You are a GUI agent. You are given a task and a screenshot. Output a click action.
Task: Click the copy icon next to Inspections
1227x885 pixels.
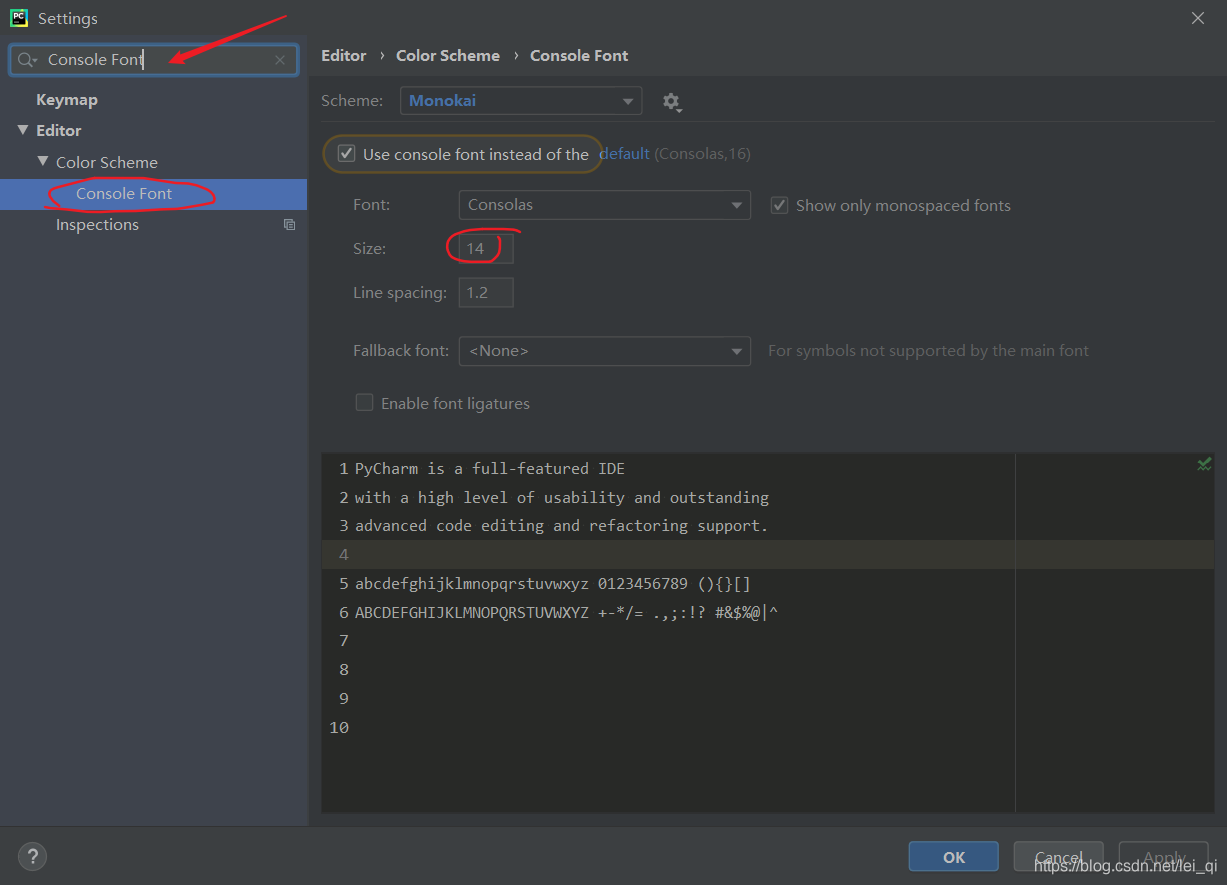(x=289, y=225)
